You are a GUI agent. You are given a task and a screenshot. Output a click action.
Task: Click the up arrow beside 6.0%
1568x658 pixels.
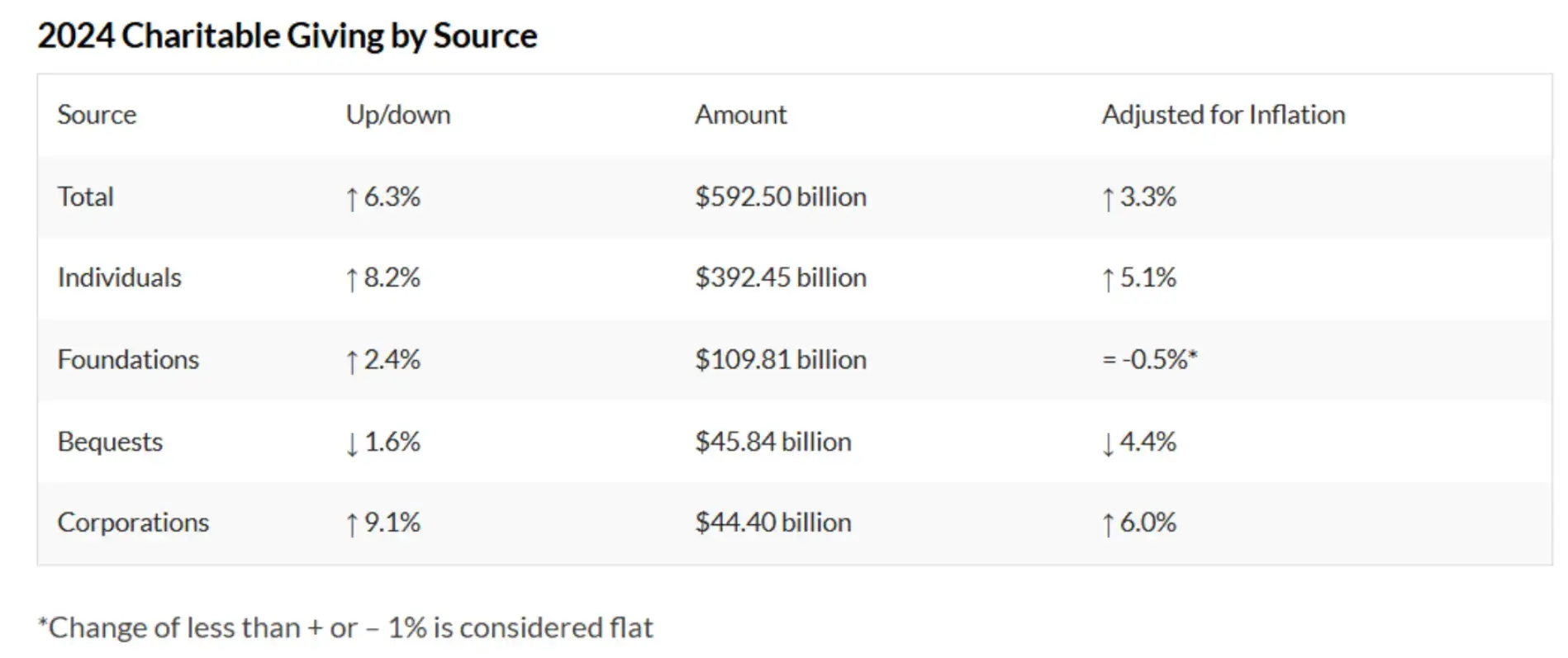pos(1108,523)
